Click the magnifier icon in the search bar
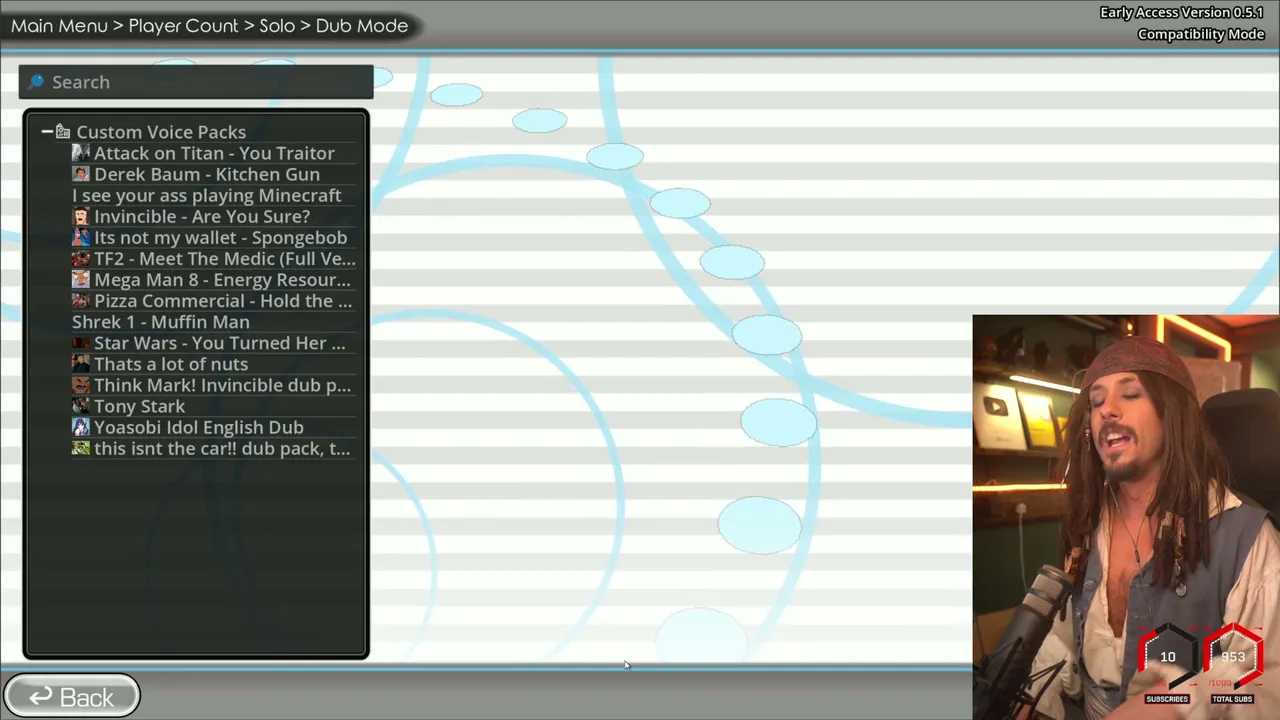This screenshot has height=720, width=1280. [x=36, y=82]
